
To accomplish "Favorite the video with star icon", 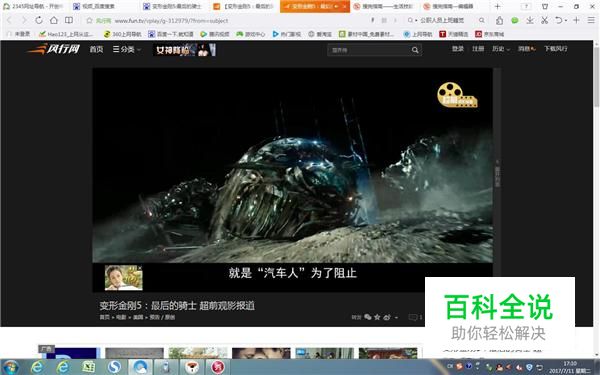I will (x=377, y=317).
